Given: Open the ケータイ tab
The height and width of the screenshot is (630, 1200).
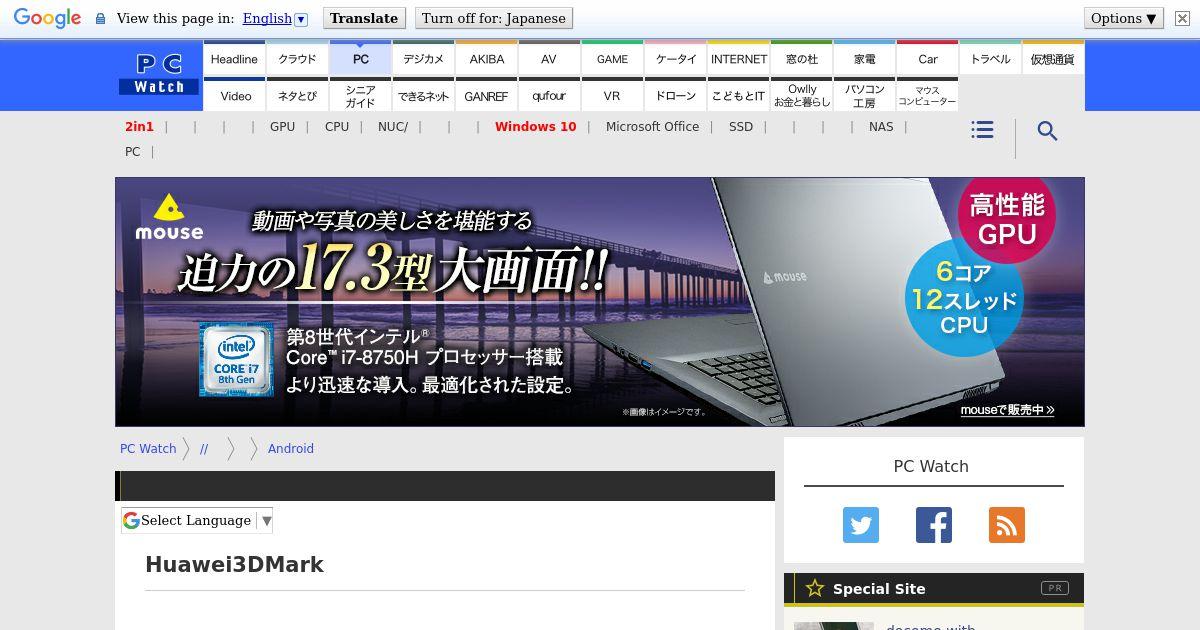Looking at the screenshot, I should [x=675, y=58].
